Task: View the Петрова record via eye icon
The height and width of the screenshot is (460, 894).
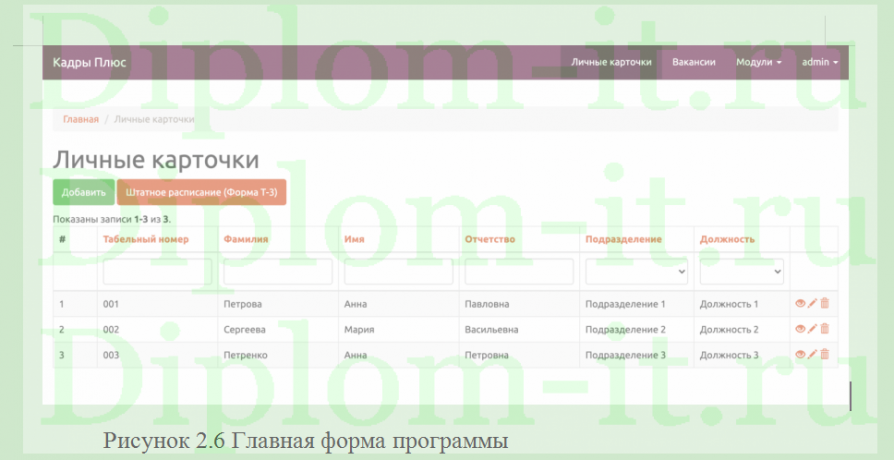Action: click(800, 304)
